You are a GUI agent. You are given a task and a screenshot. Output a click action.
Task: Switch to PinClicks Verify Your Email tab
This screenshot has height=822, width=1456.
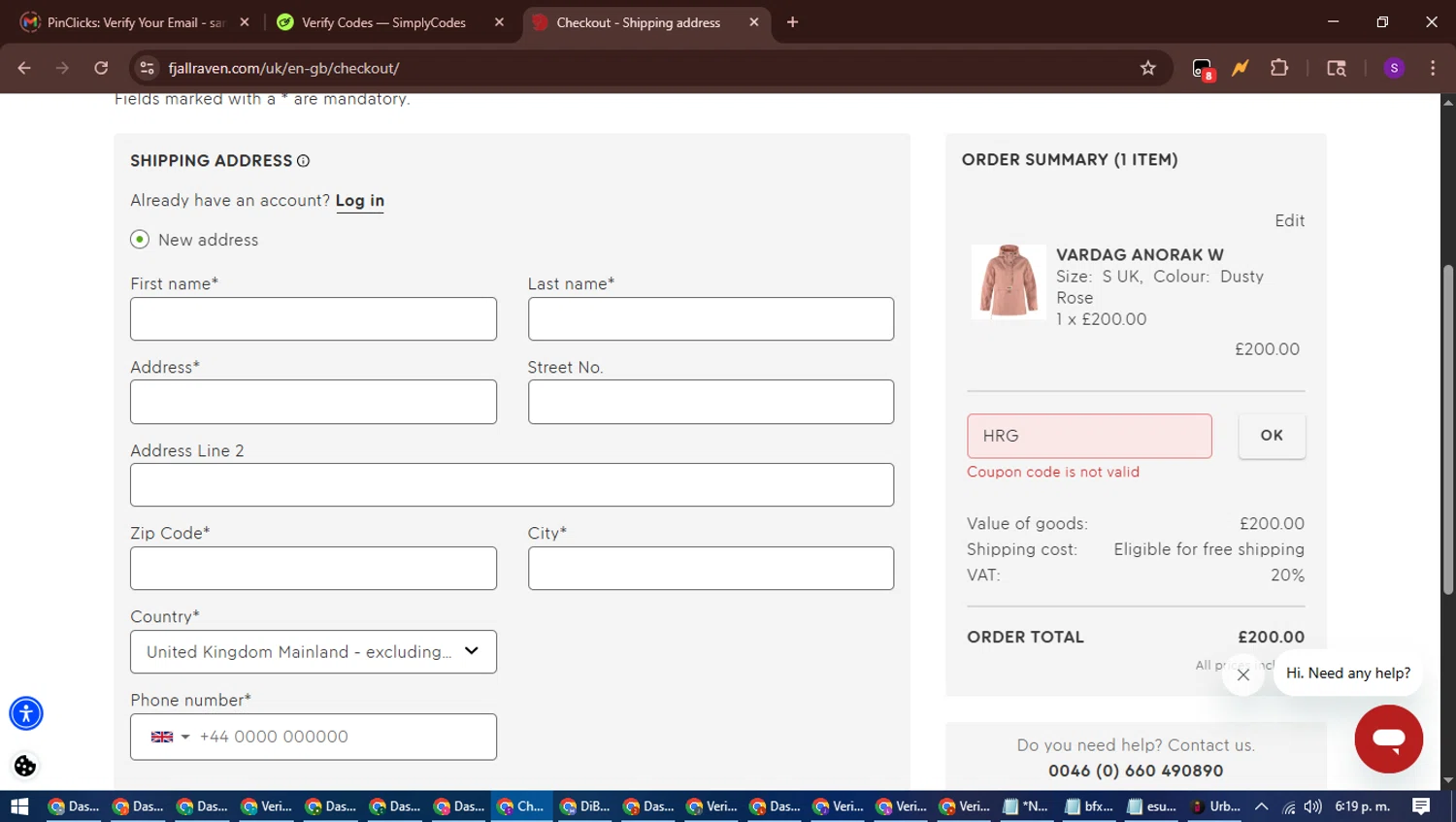tap(136, 22)
